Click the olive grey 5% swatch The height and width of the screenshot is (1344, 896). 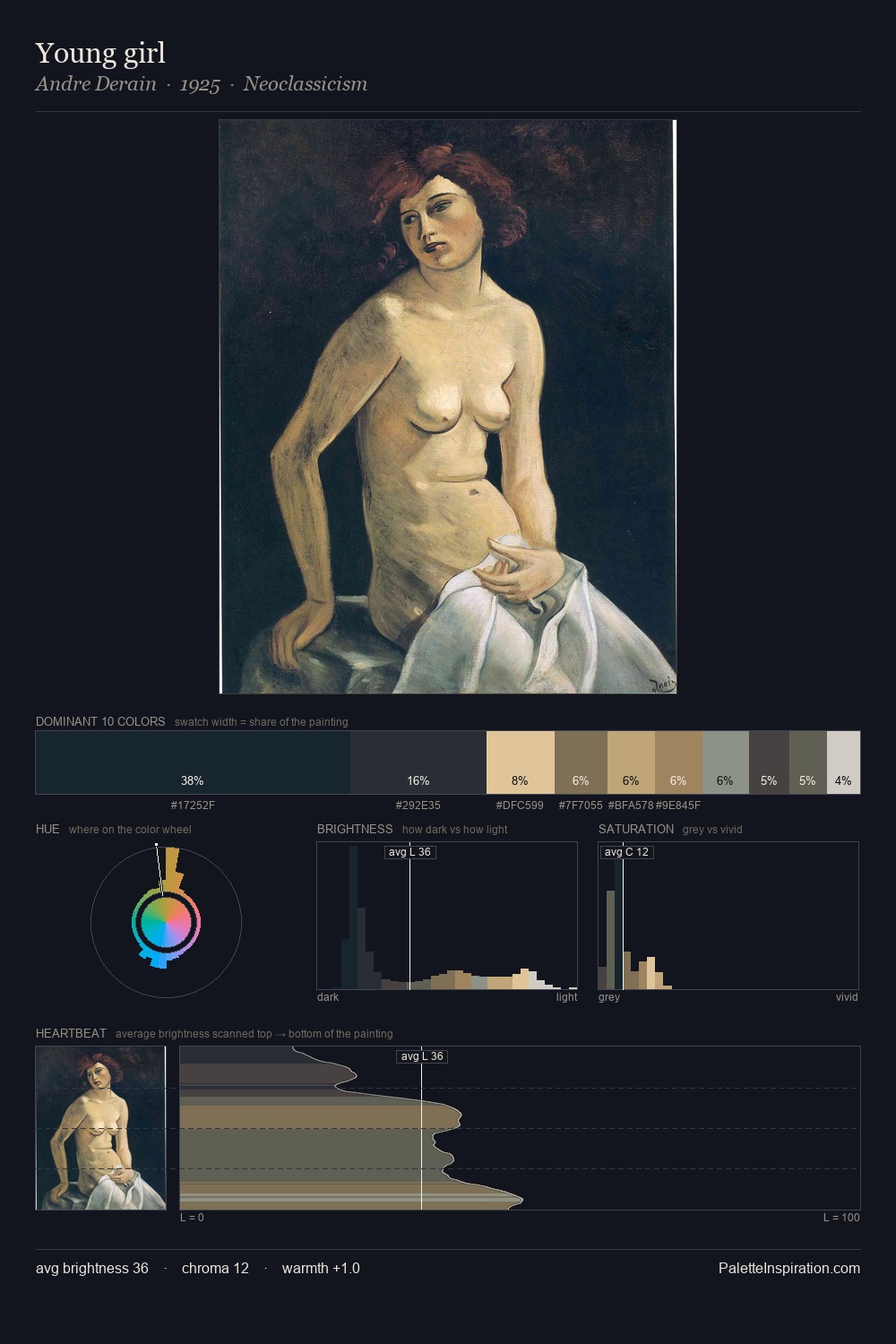pos(807,762)
